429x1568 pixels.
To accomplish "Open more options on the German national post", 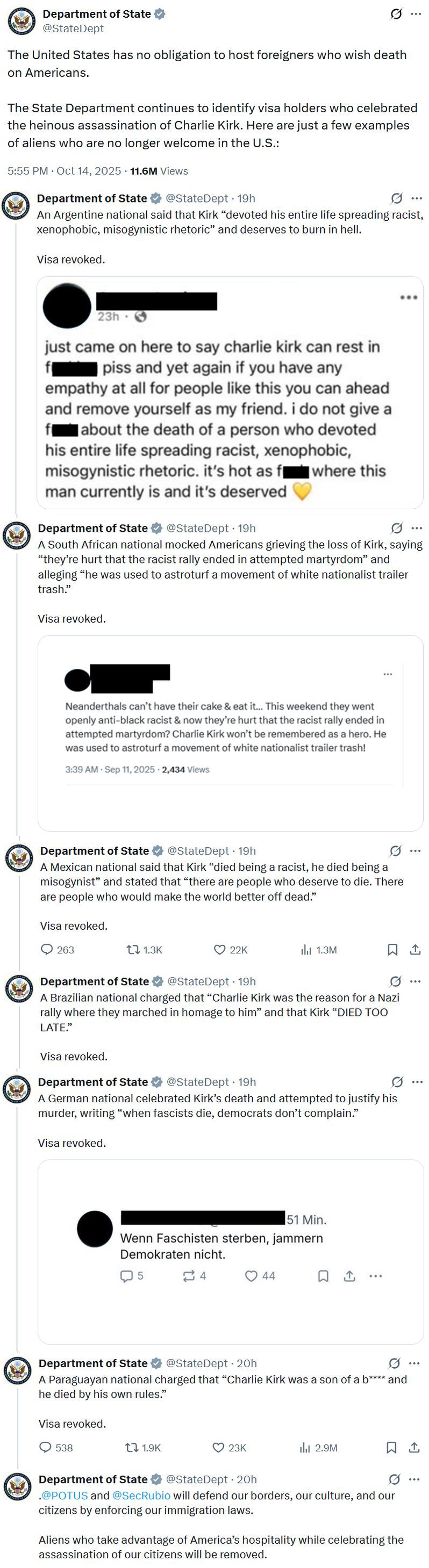I will [417, 1082].
